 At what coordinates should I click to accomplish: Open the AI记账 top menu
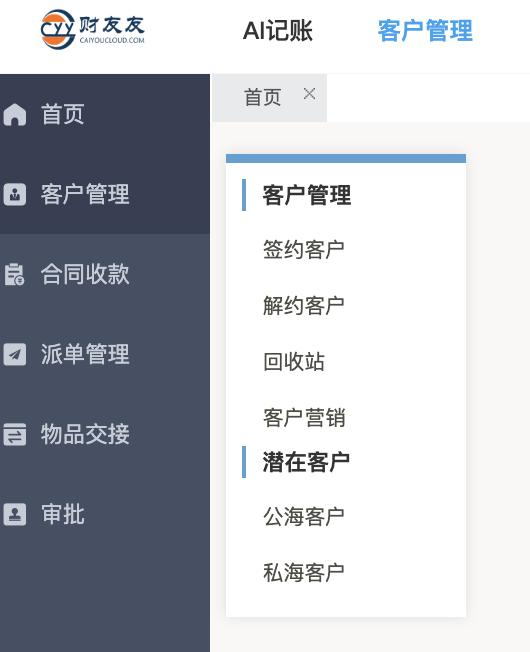click(278, 30)
